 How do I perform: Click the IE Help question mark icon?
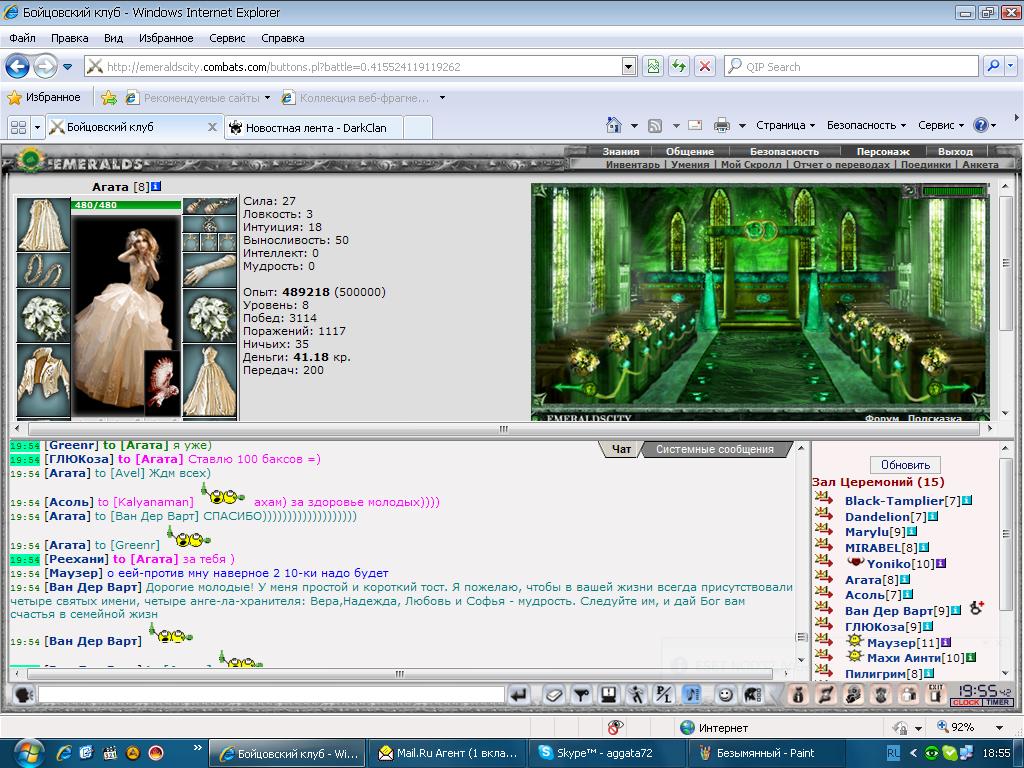(980, 125)
